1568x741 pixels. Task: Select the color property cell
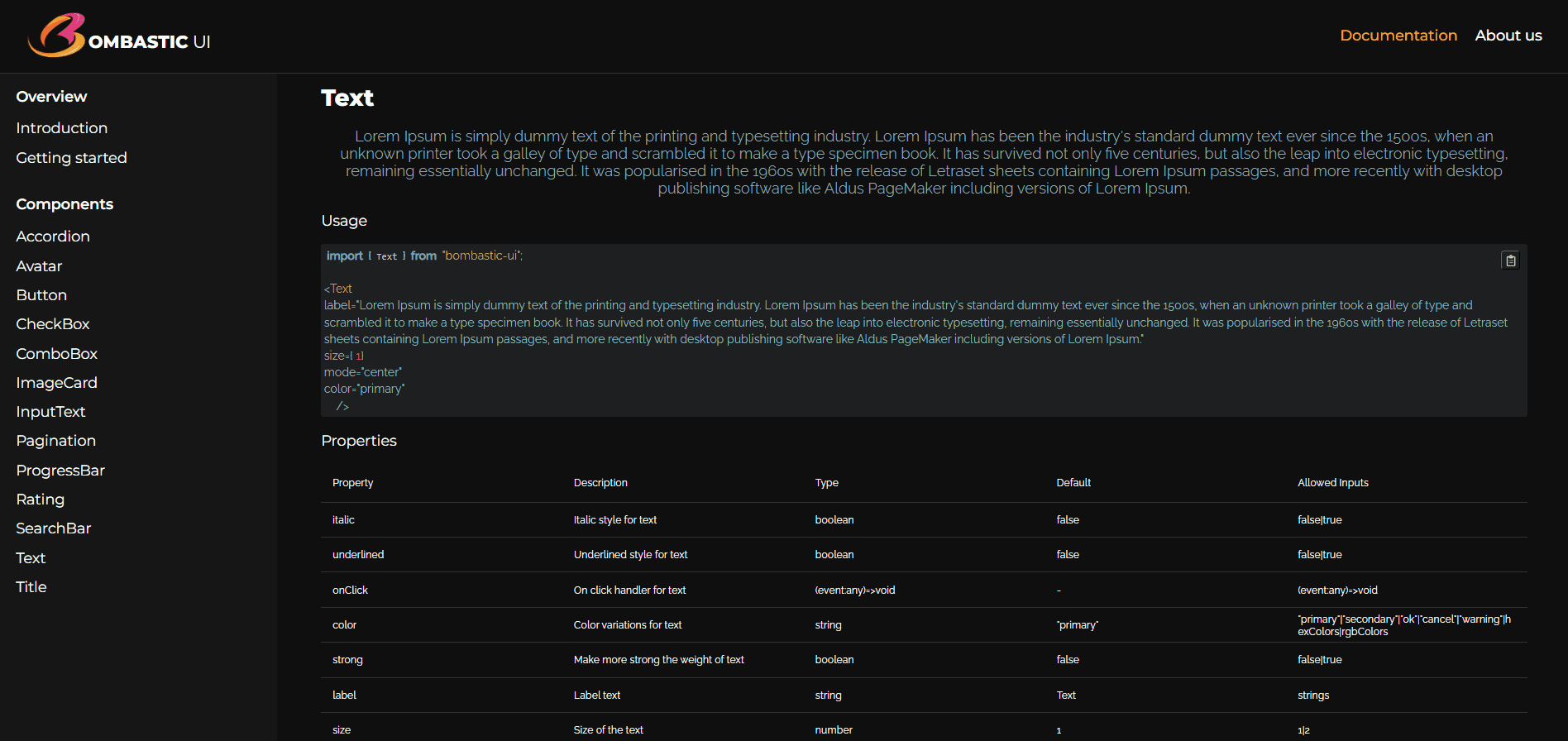coord(344,625)
